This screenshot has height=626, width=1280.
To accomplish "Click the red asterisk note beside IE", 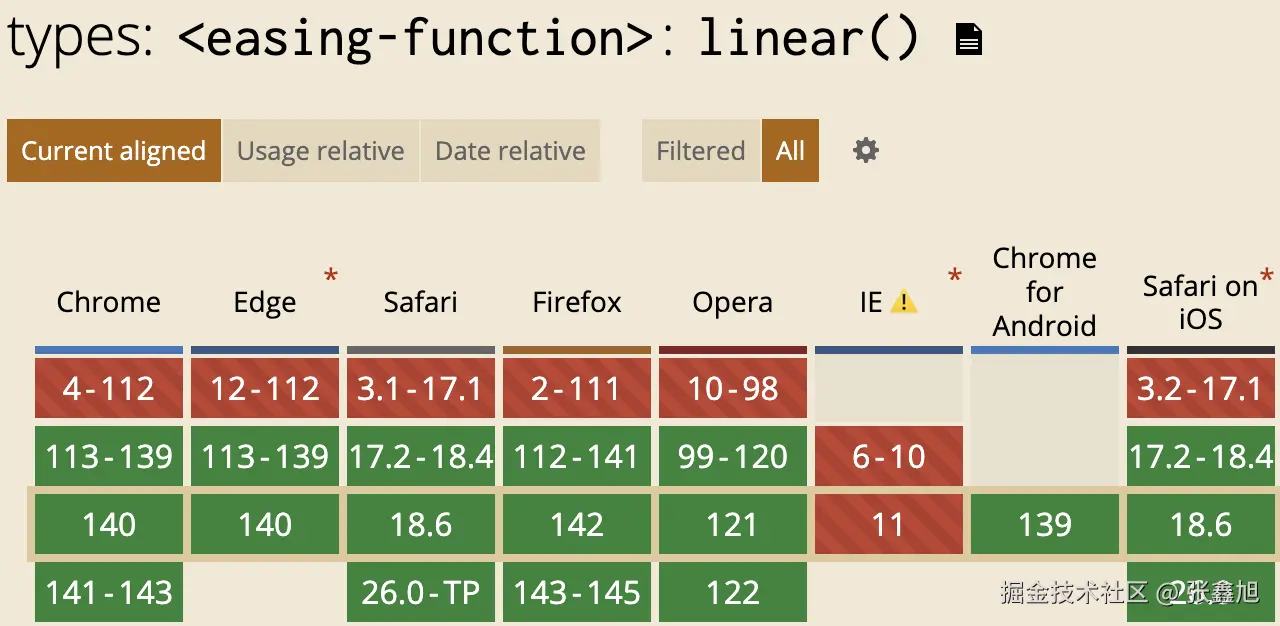I will [954, 276].
